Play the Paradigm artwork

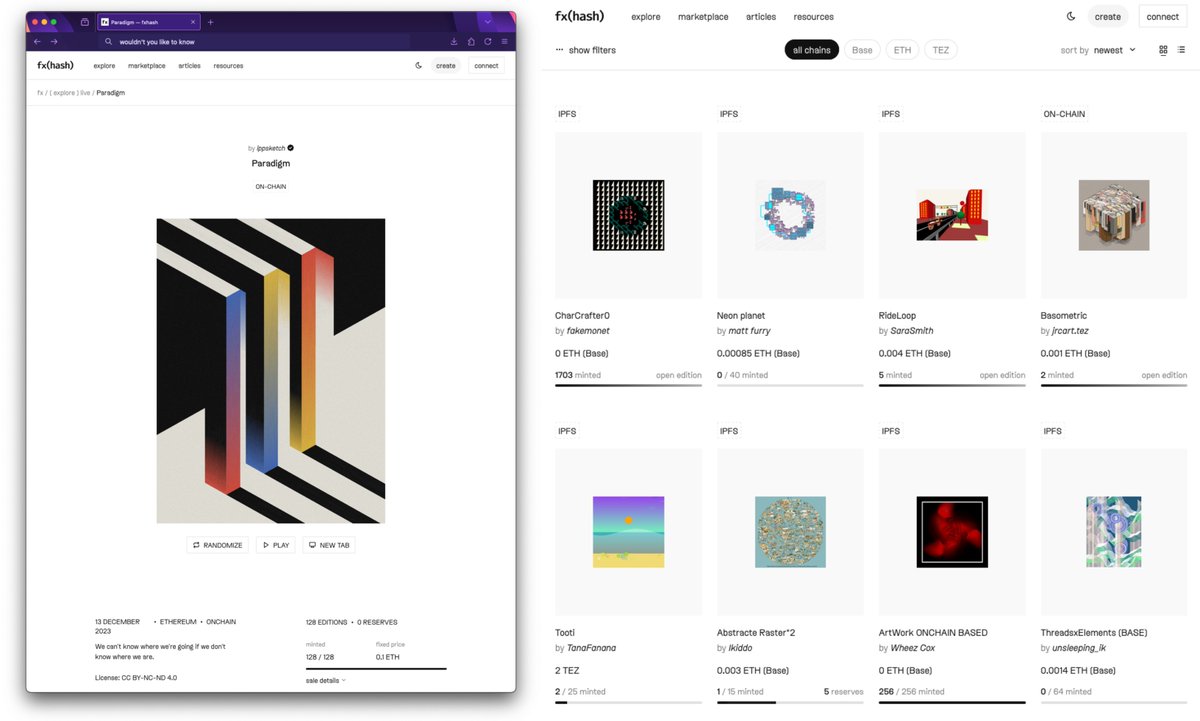[x=276, y=545]
